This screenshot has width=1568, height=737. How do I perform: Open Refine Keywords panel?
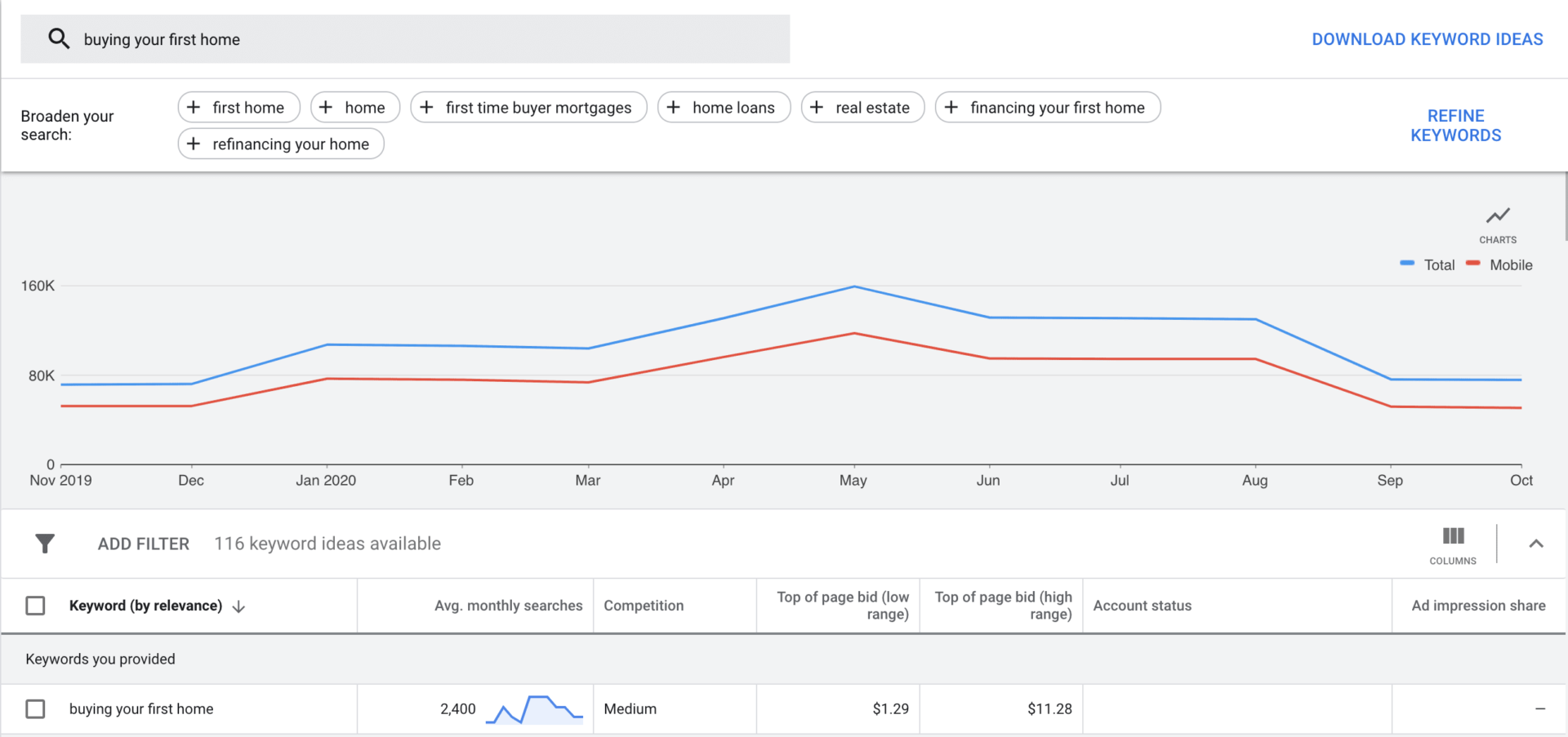pos(1455,126)
